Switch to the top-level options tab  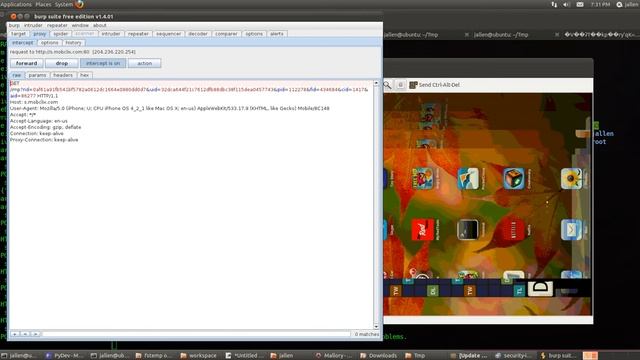[254, 34]
